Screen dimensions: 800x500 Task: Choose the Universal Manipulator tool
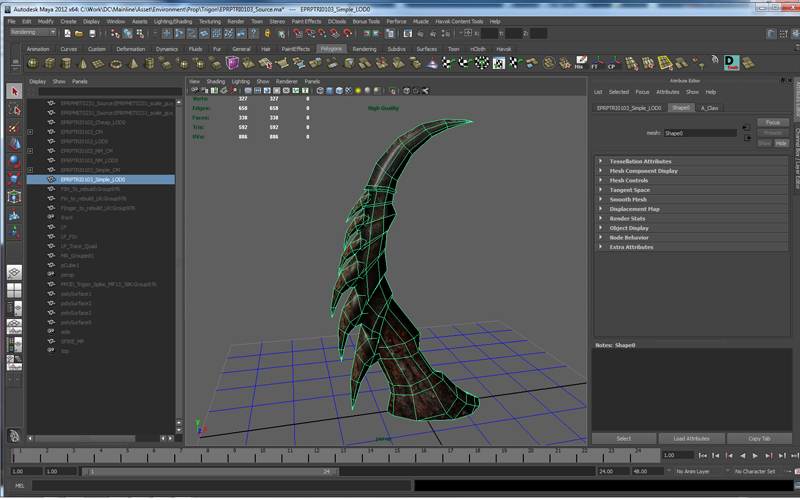coord(14,197)
